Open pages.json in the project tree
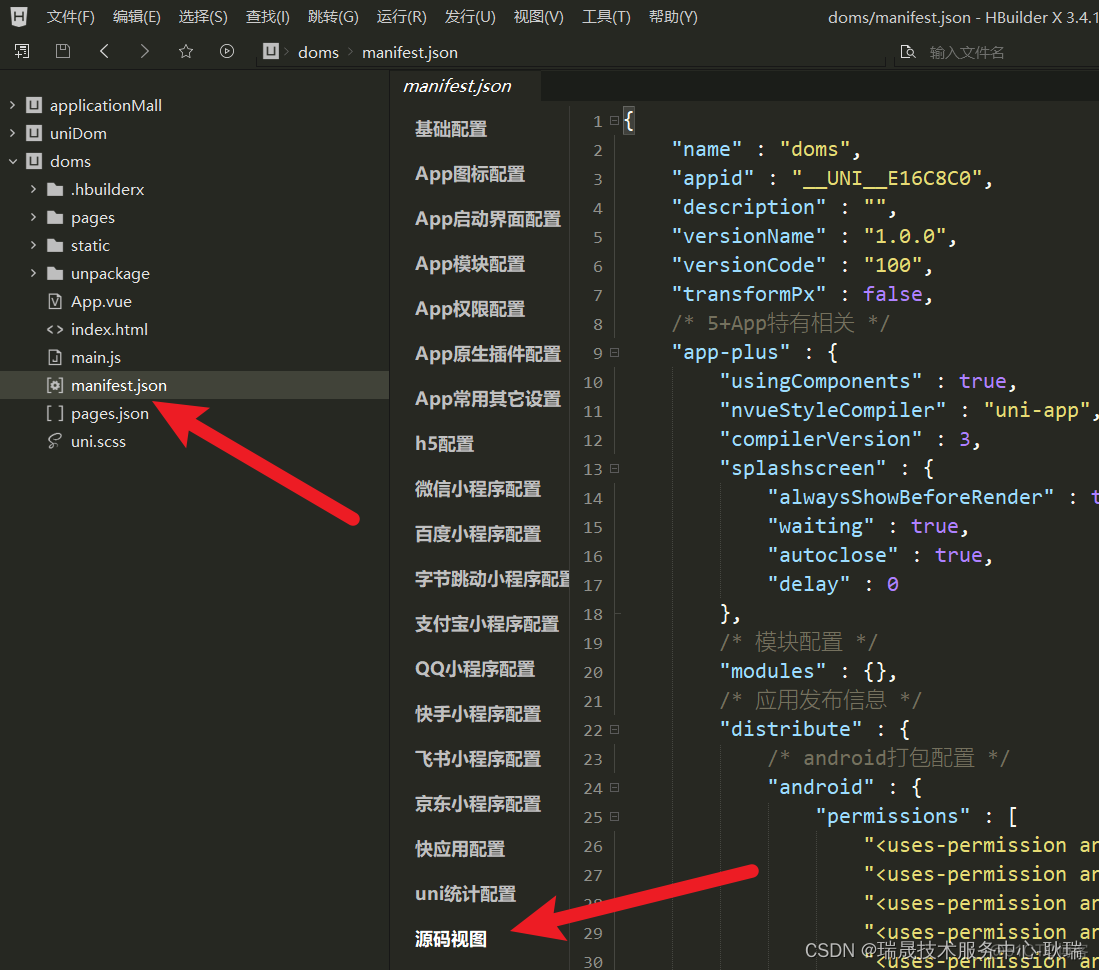Viewport: 1099px width, 970px height. pos(109,413)
